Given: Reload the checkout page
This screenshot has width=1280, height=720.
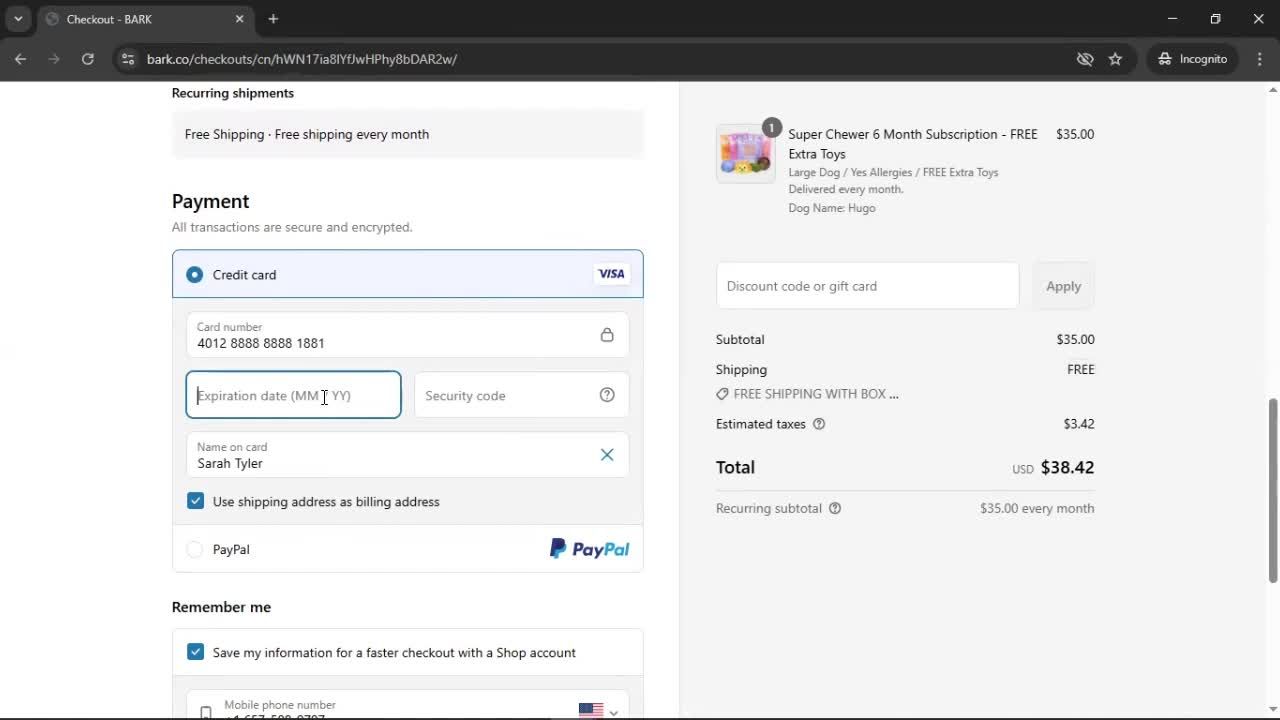Looking at the screenshot, I should (x=88, y=59).
